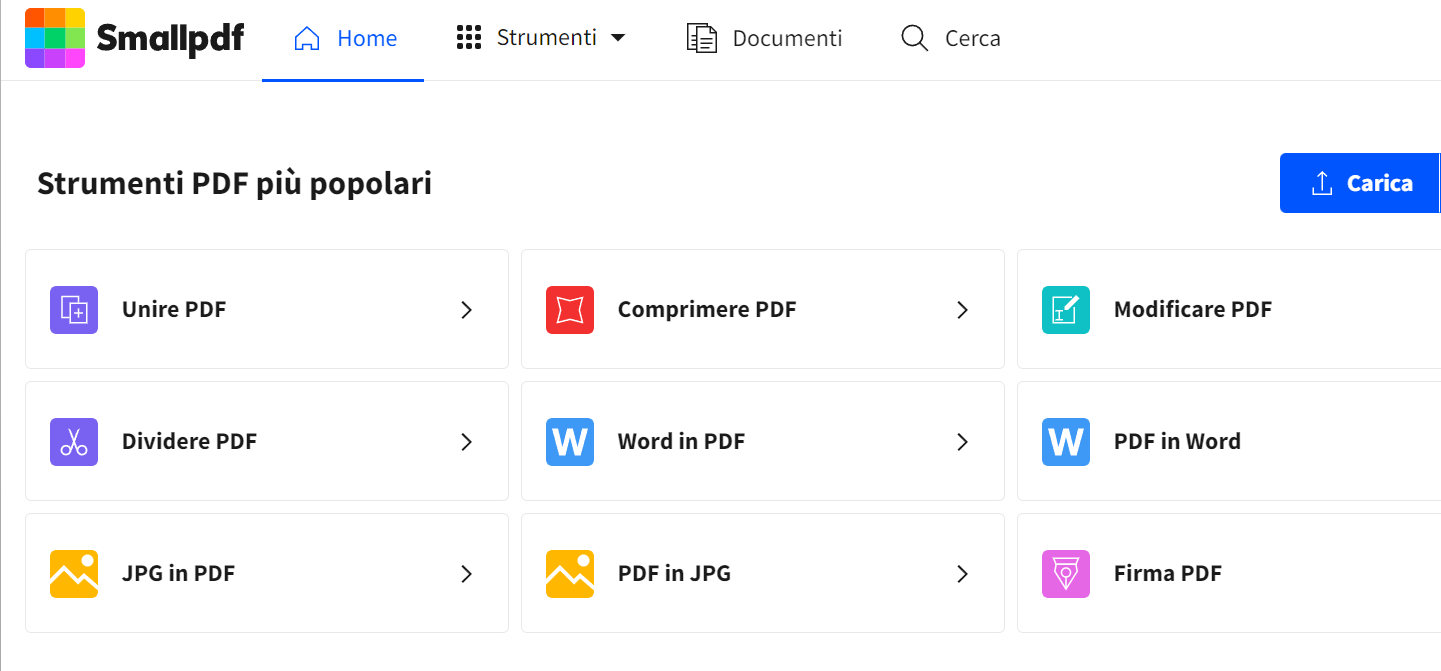Click the Modificare PDF teal icon

[x=1066, y=310]
